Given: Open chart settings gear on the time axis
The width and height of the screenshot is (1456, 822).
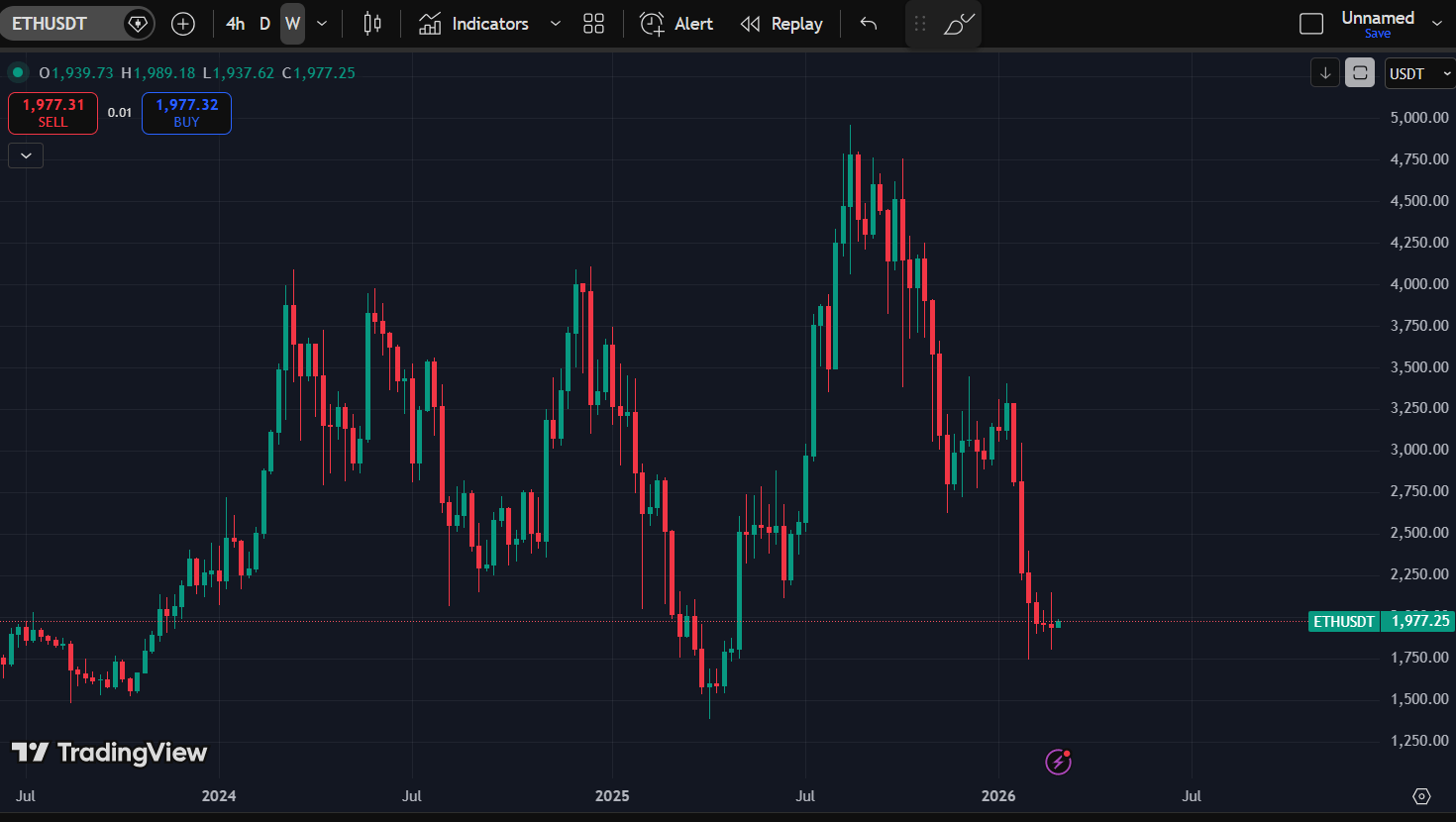Looking at the screenshot, I should [1421, 796].
